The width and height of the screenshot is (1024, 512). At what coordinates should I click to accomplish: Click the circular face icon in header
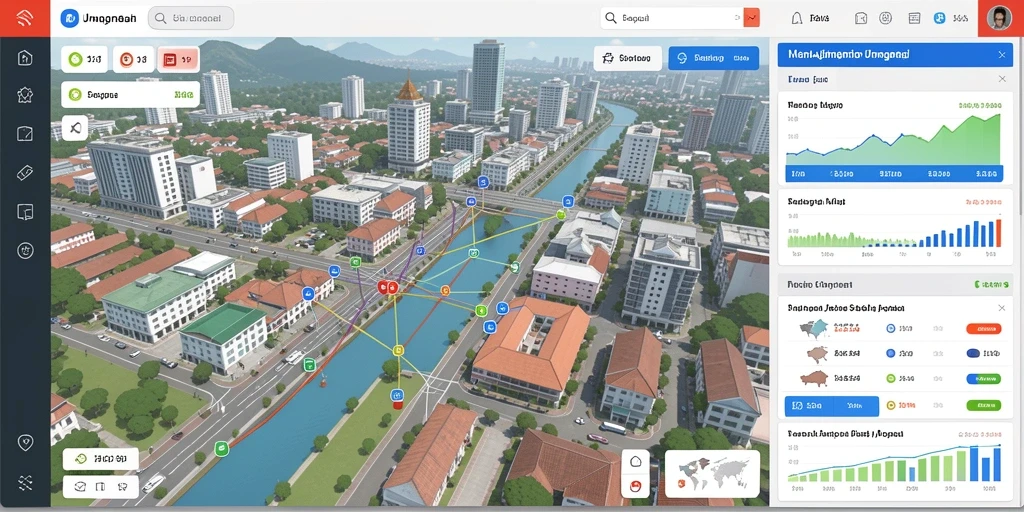click(886, 18)
